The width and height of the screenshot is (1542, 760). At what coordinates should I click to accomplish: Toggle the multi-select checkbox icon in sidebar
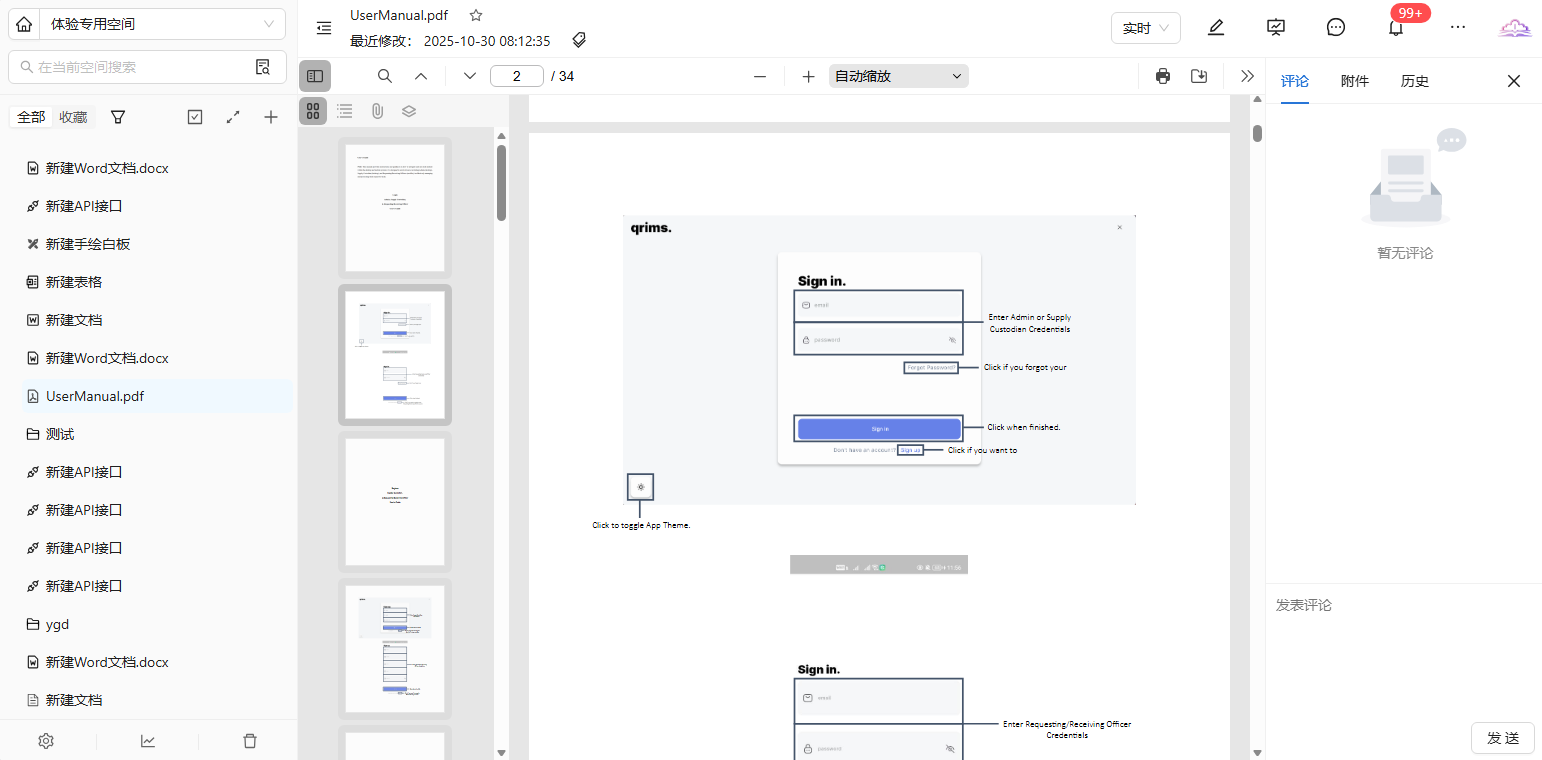click(x=195, y=117)
